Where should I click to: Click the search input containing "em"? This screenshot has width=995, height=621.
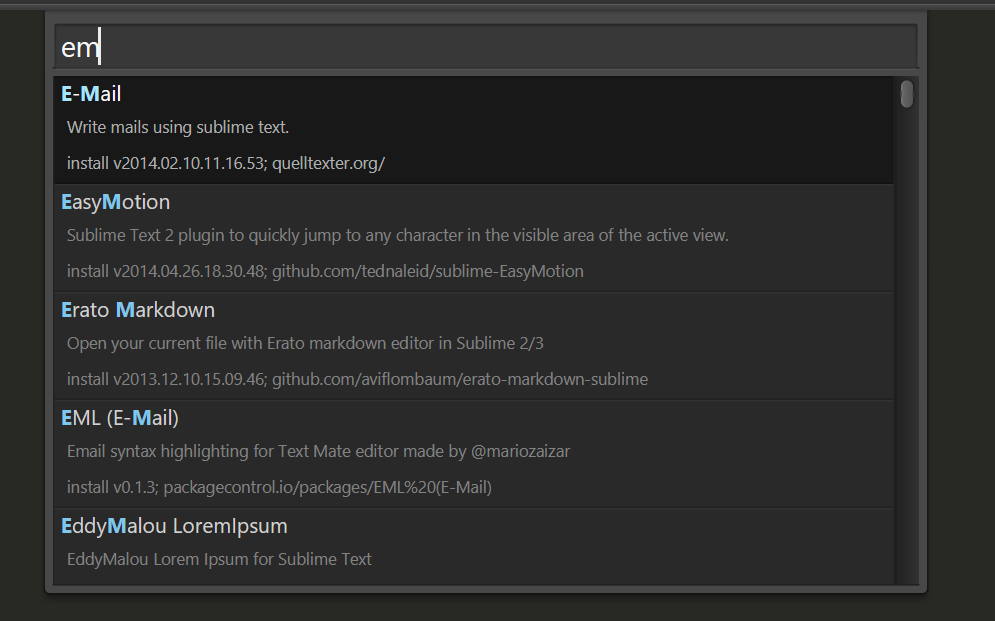[486, 46]
